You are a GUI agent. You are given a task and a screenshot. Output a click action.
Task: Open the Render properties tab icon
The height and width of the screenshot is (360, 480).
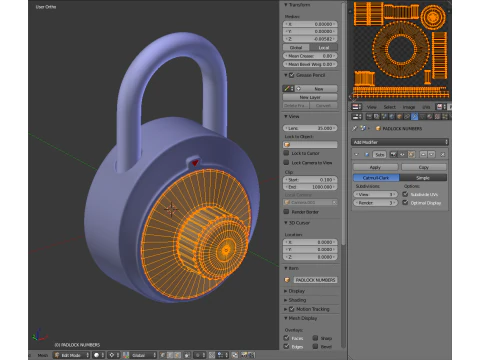[x=369, y=117]
